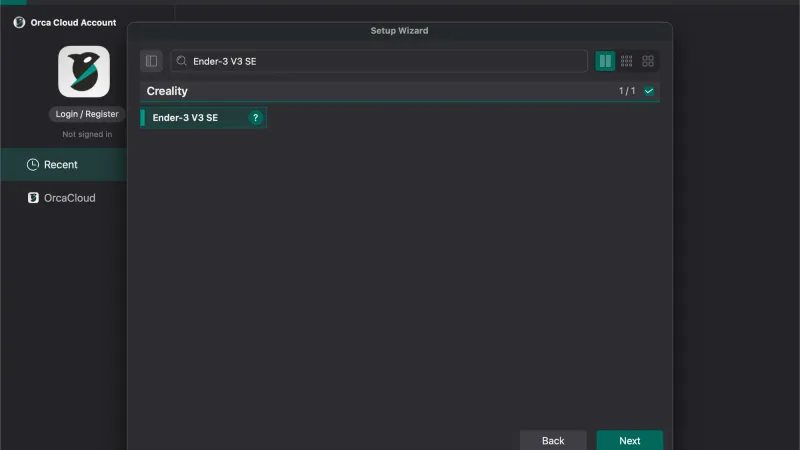The height and width of the screenshot is (450, 800).
Task: Switch to two-column list view
Action: [x=605, y=61]
